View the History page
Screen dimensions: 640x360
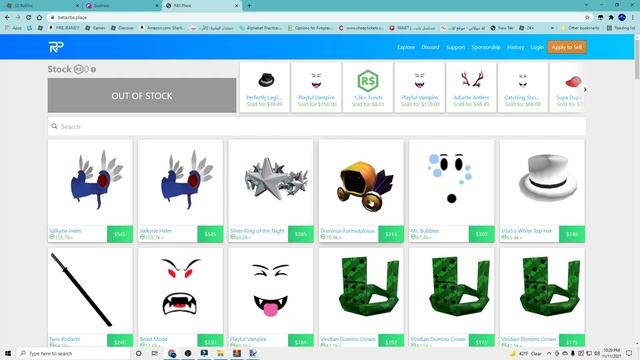click(x=516, y=47)
